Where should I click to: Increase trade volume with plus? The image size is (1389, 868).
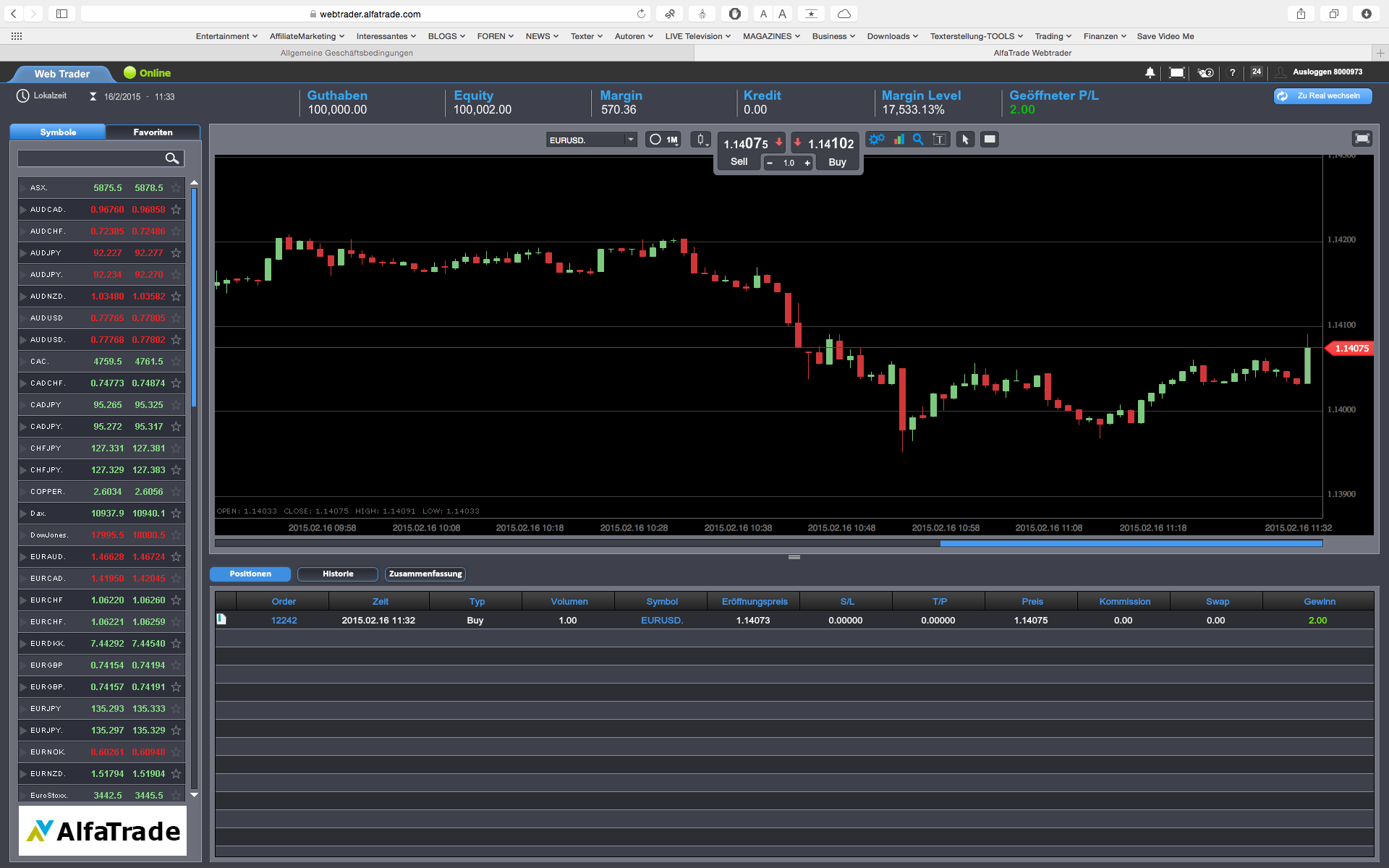point(807,163)
